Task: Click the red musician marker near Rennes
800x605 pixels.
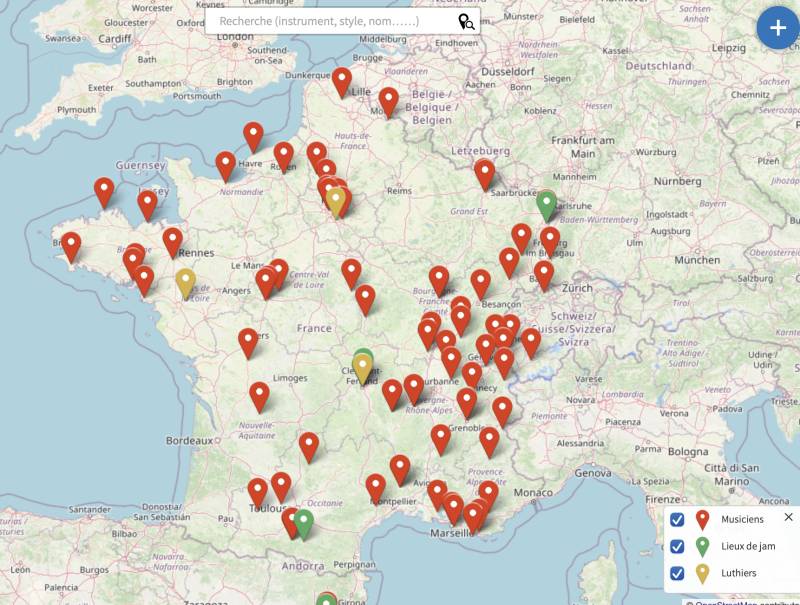Action: click(173, 241)
